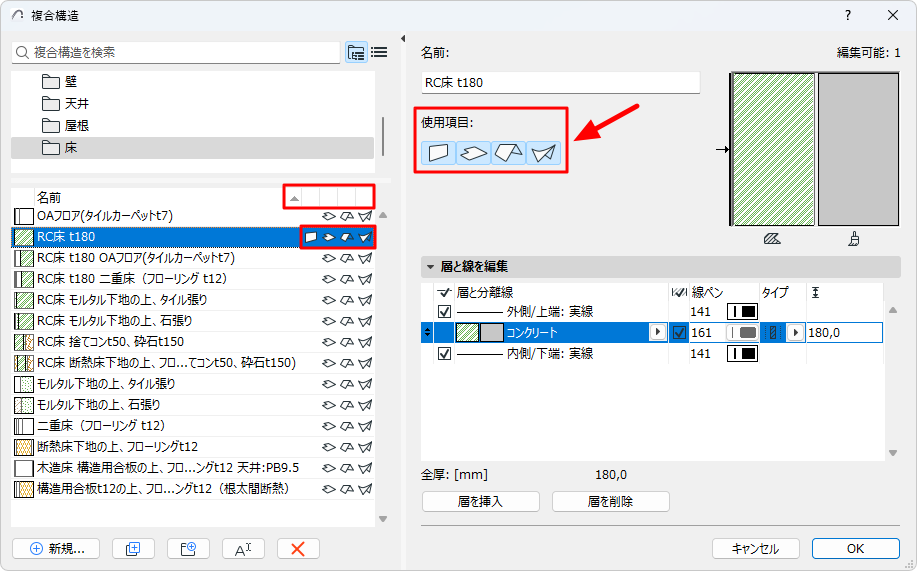Click the red X delete button
Screen dimensions: 917x571
(x=298, y=549)
